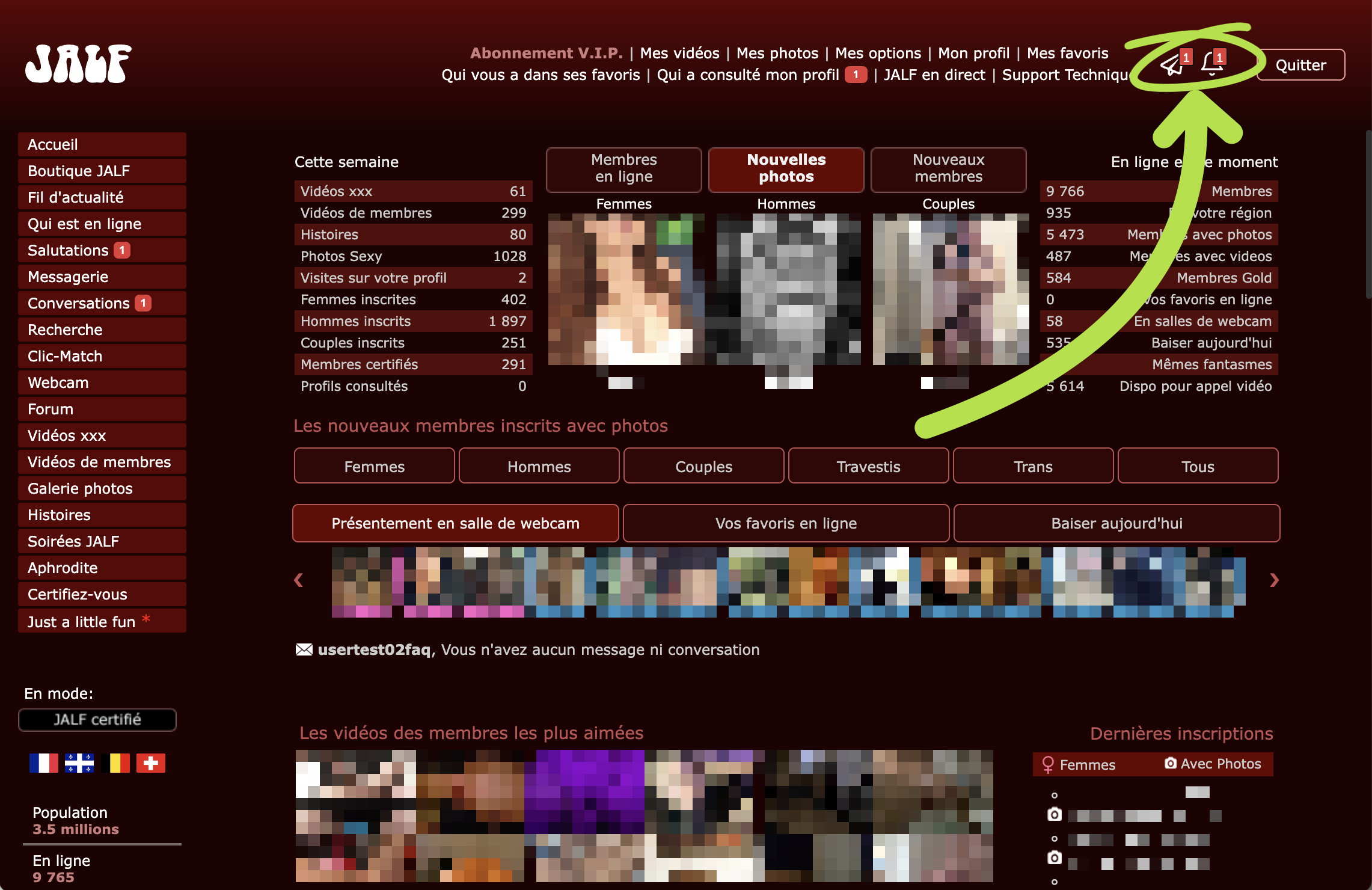Select the Switzerland flag
This screenshot has height=890, width=1372.
151,763
